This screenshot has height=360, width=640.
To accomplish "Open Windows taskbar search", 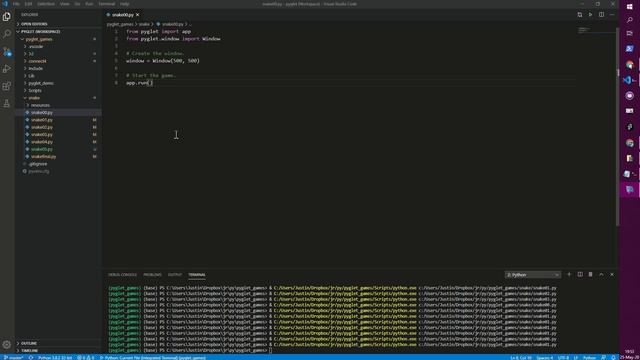I will click(x=629, y=20).
